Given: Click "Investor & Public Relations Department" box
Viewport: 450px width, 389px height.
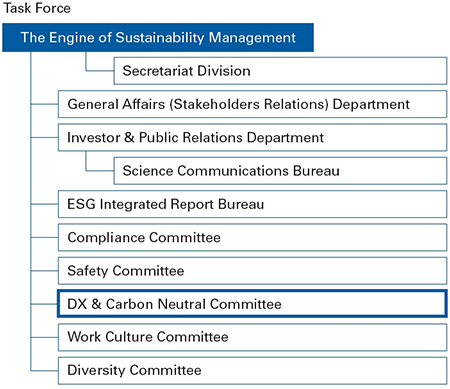Looking at the screenshot, I should [x=253, y=137].
